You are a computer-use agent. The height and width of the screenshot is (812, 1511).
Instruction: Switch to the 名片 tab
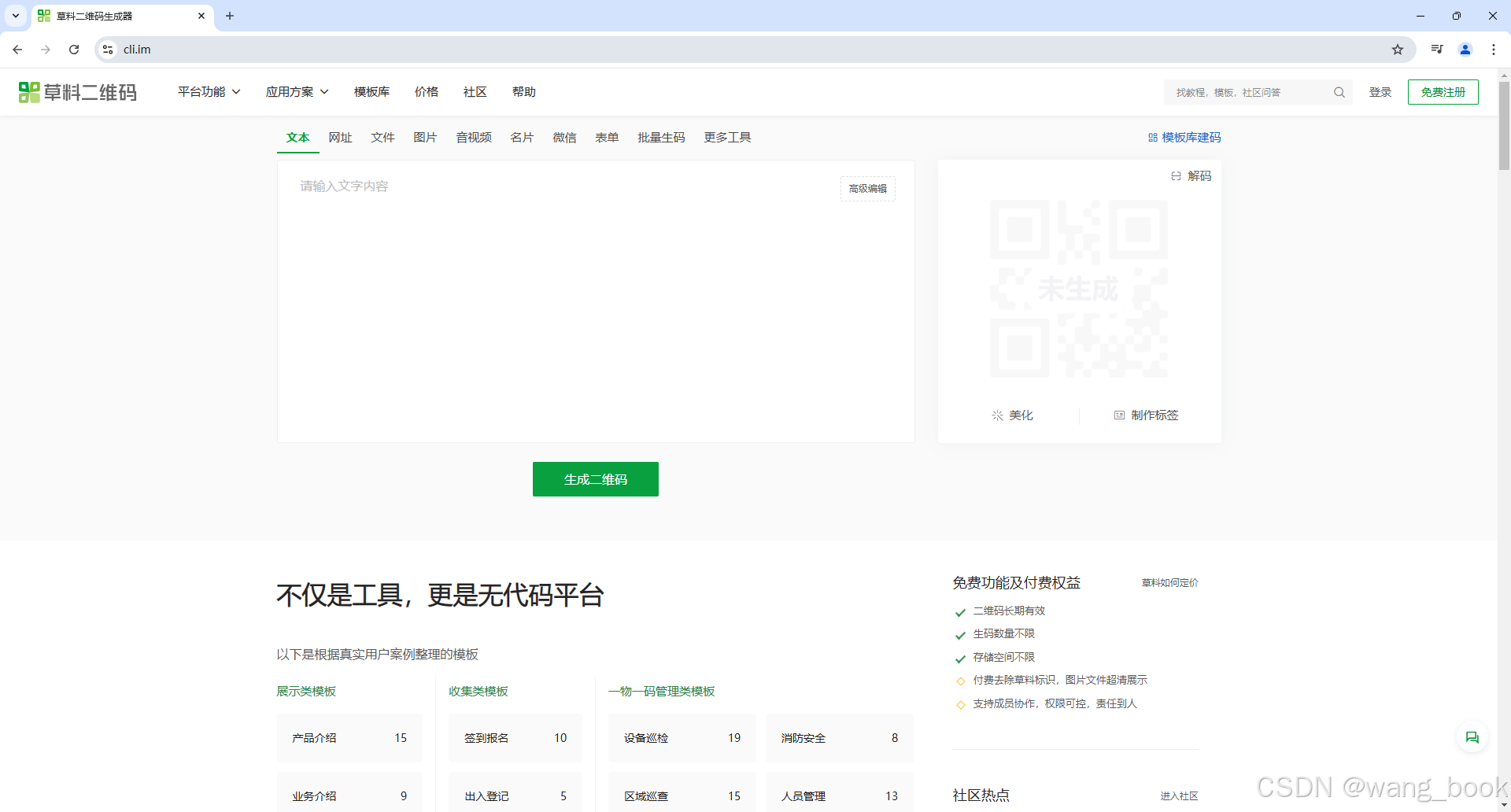coord(523,138)
